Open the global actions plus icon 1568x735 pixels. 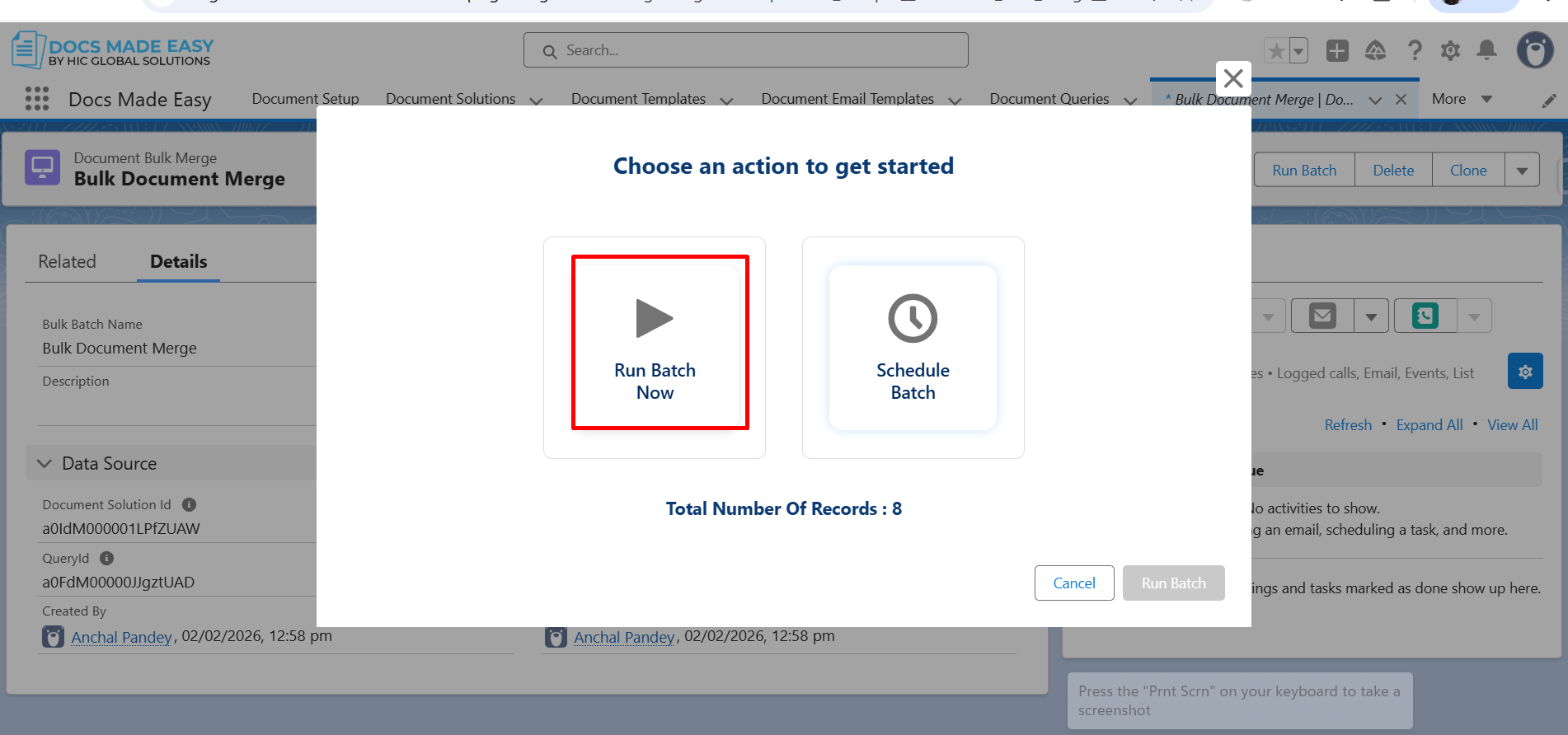coord(1337,50)
